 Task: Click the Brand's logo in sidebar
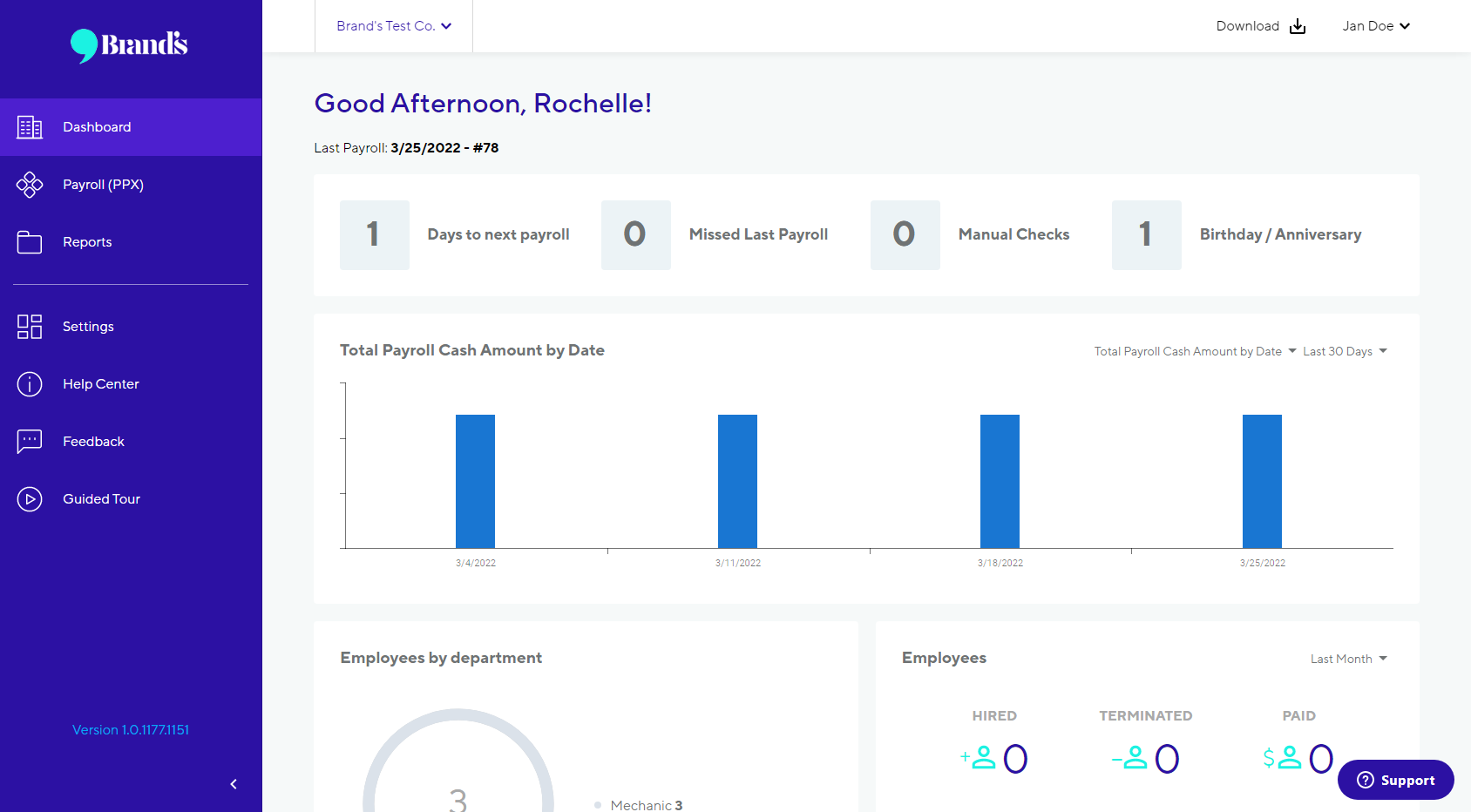(129, 45)
